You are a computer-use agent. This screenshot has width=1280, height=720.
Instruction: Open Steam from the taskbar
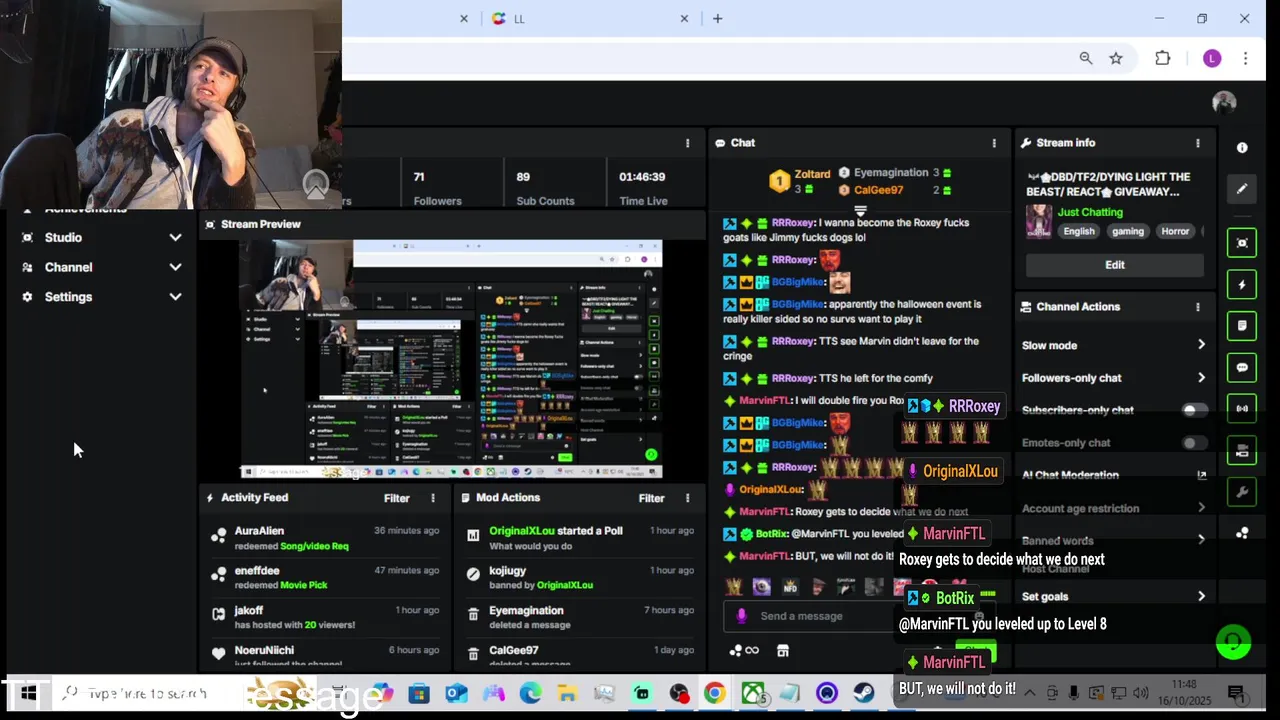click(x=864, y=693)
